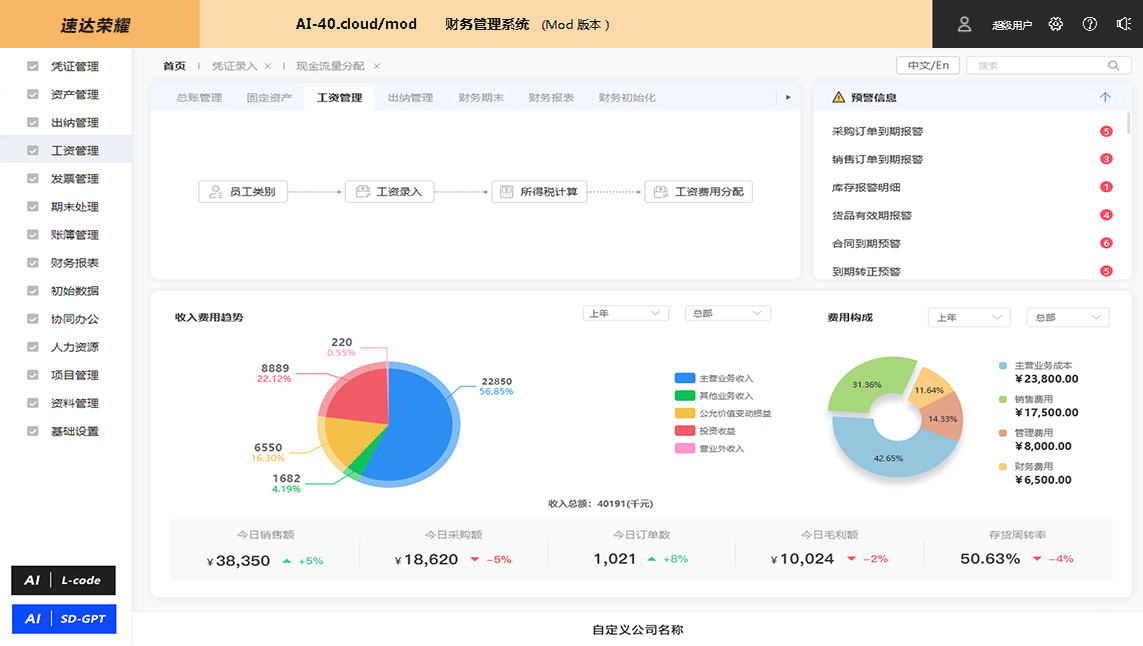Viewport: 1143px width, 646px height.
Task: Click the help question mark icon
Action: point(1090,24)
